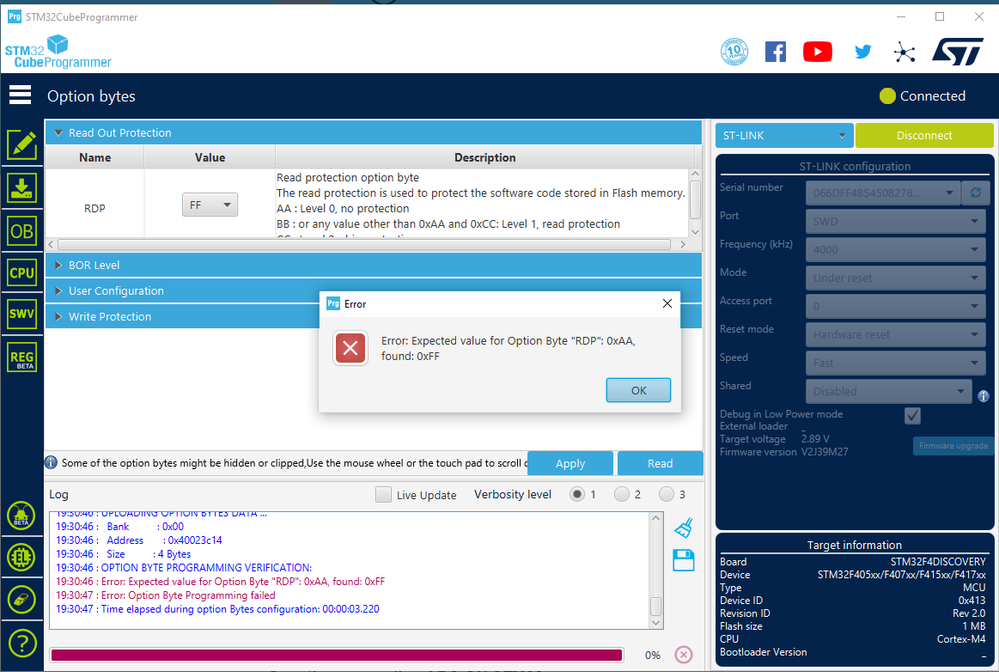This screenshot has width=999, height=672.
Task: Click the RDP description vertical scrollbar
Action: (695, 203)
